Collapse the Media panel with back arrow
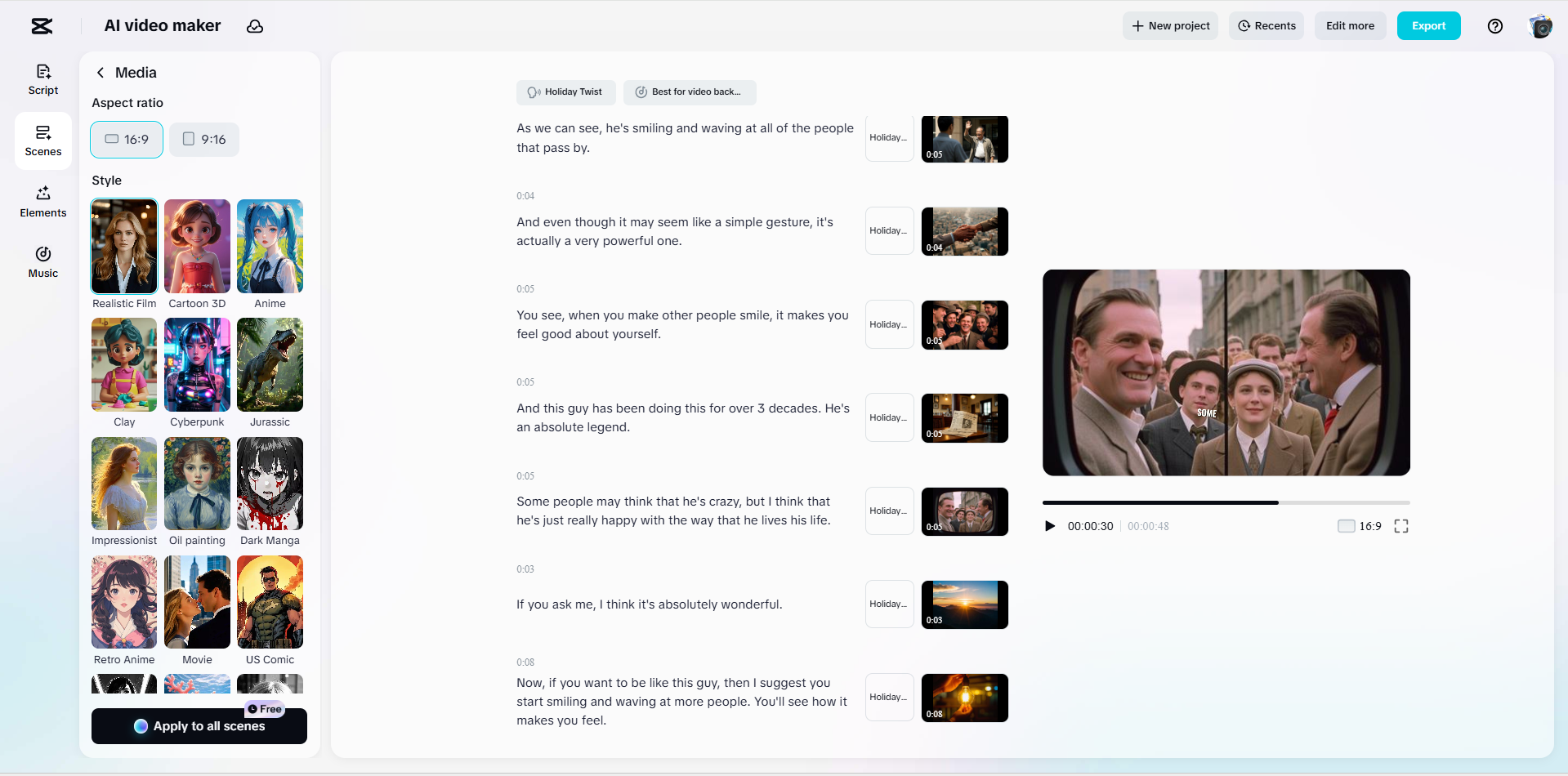 (100, 72)
